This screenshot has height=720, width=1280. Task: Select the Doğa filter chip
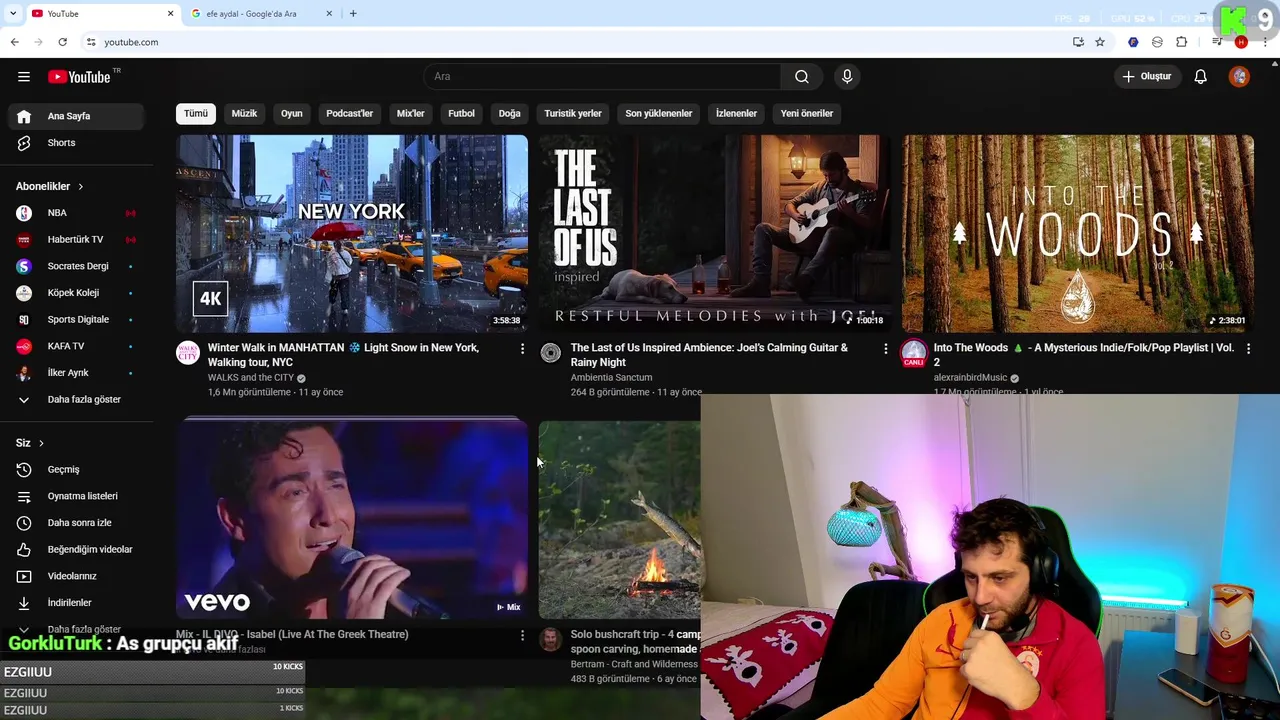(510, 113)
